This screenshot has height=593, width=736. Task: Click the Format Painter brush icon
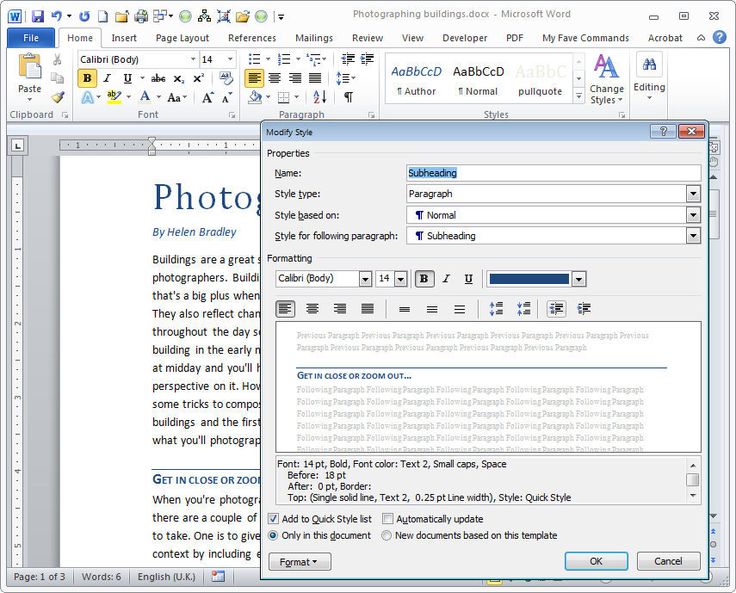(x=57, y=97)
